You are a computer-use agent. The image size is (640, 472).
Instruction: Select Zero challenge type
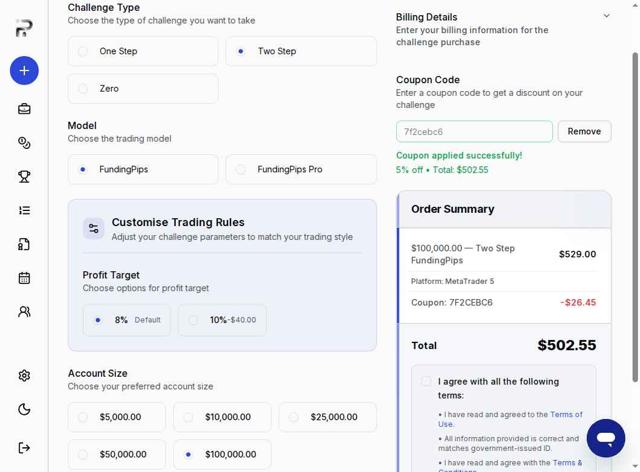click(x=143, y=89)
